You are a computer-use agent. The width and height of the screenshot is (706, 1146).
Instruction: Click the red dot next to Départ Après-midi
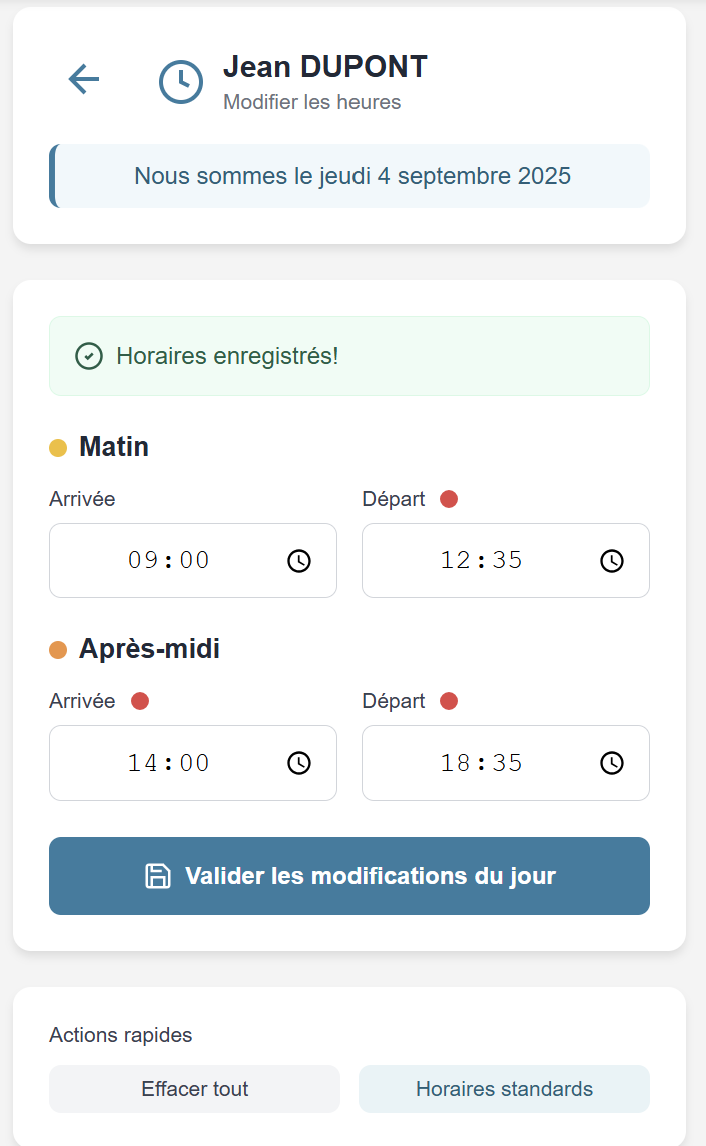click(449, 701)
